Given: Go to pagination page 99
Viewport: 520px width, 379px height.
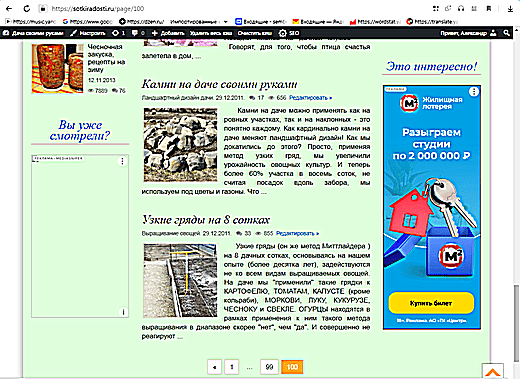Looking at the screenshot, I should pyautogui.click(x=269, y=367).
